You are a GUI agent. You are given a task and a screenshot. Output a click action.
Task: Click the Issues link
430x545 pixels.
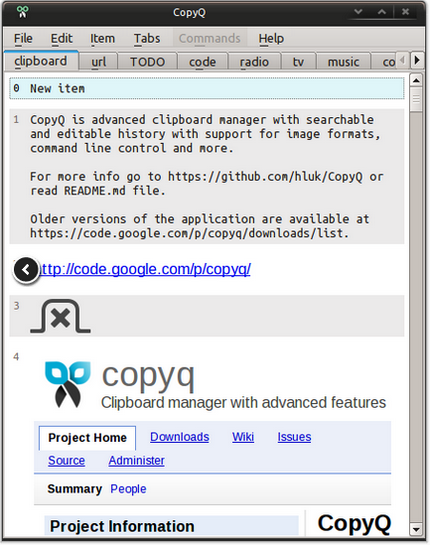[x=294, y=437]
